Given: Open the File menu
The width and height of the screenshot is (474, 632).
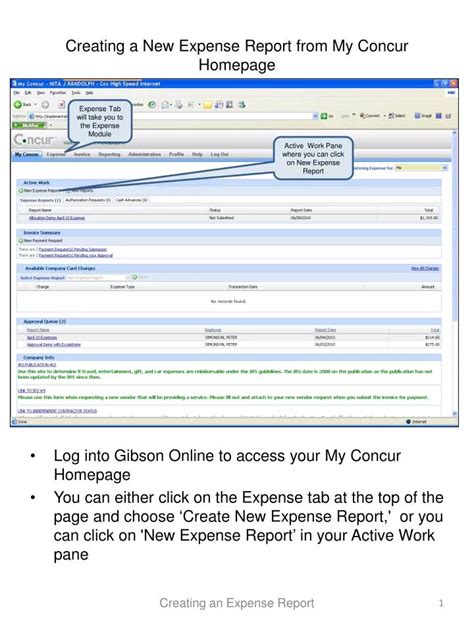Looking at the screenshot, I should point(17,93).
